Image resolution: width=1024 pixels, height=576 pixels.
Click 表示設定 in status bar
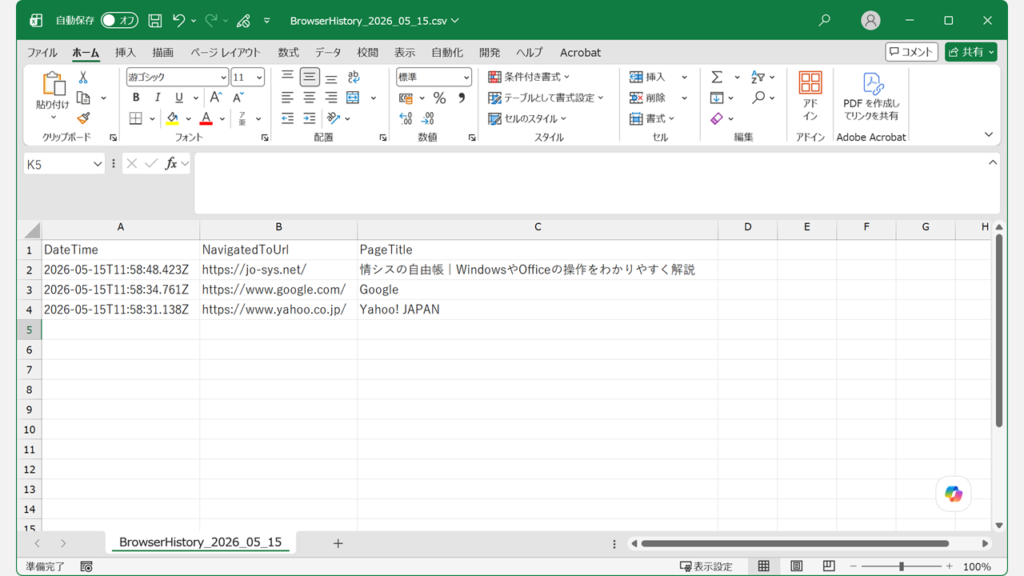coord(706,566)
